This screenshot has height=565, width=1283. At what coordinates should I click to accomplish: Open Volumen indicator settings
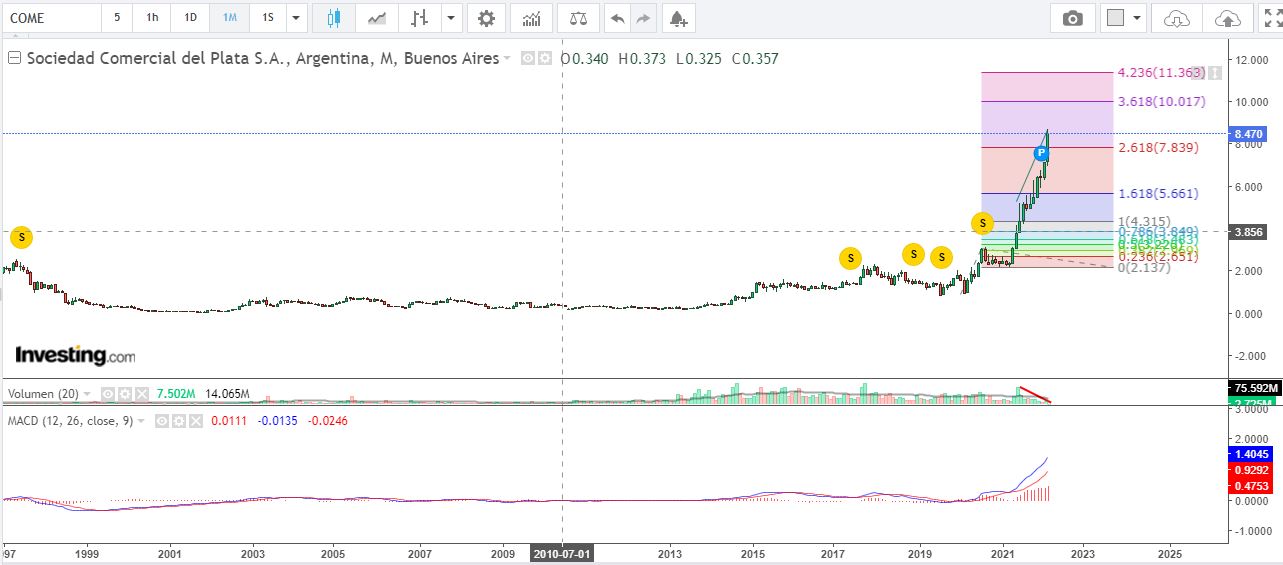[x=124, y=394]
